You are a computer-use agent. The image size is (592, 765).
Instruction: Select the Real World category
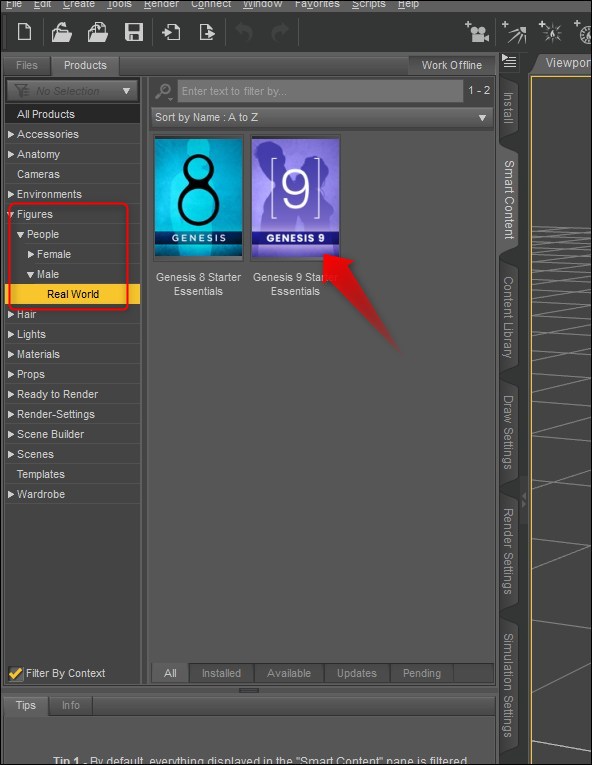[x=72, y=294]
